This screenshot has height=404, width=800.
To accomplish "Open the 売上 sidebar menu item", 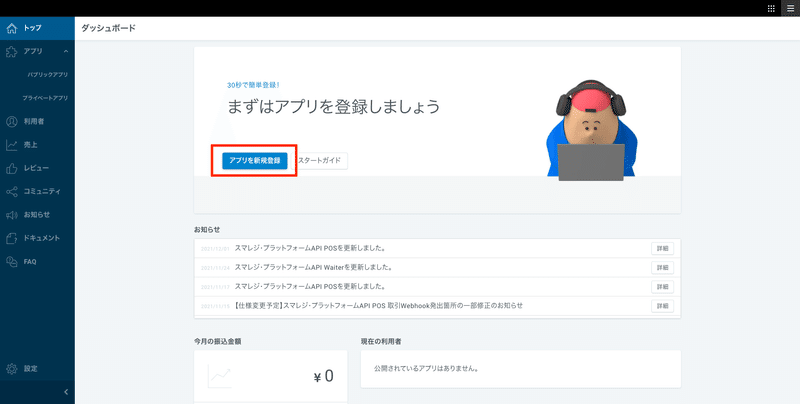I will 37,145.
